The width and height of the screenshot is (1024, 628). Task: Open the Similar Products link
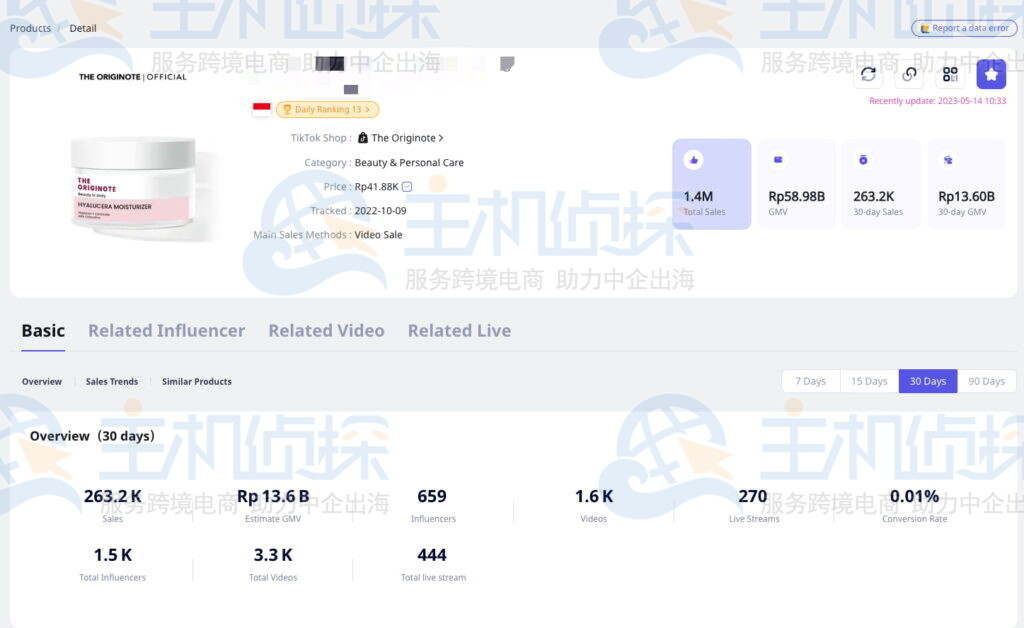[195, 381]
